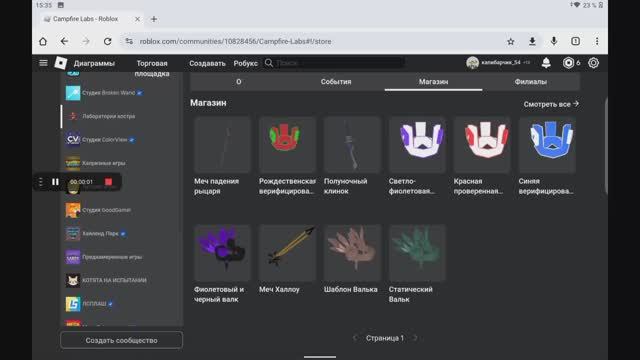The width and height of the screenshot is (640, 360).
Task: Select КОТЯТА НА ИСПЫТАНИИ community
Action: 106,280
